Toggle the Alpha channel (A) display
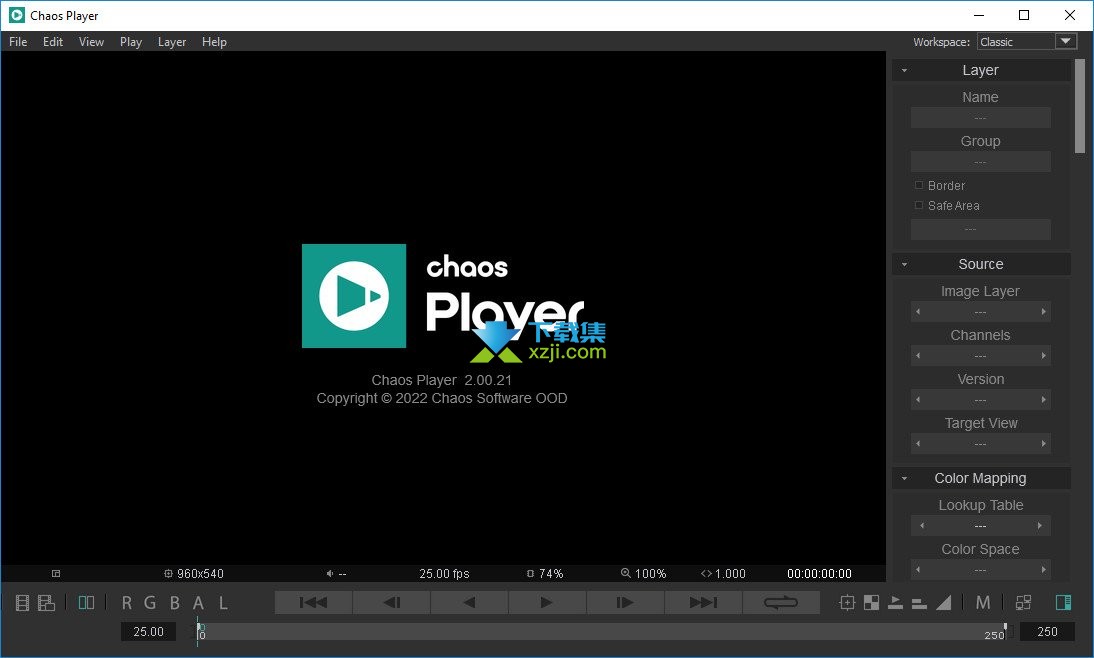The height and width of the screenshot is (658, 1094). point(198,603)
